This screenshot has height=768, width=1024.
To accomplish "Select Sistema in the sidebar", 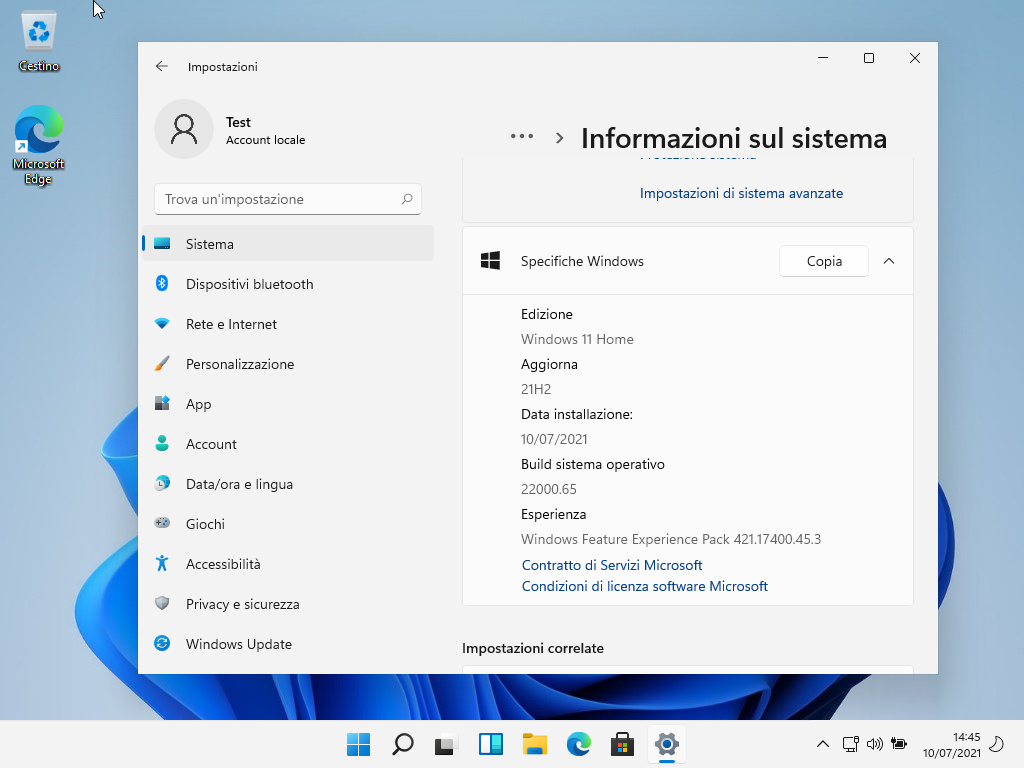I will tap(288, 244).
